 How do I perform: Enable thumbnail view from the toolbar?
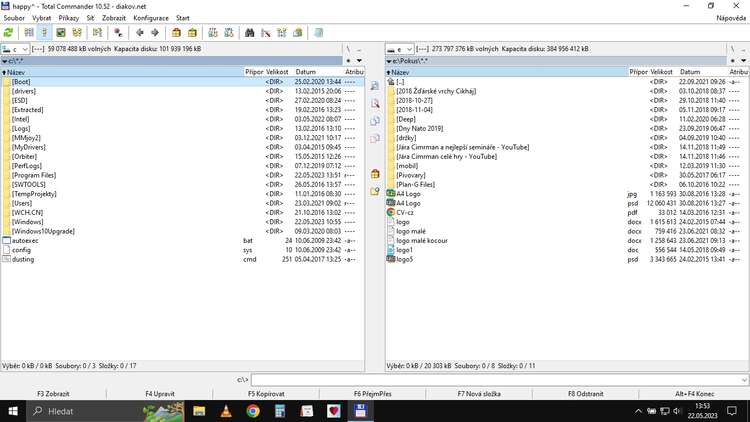coord(61,33)
